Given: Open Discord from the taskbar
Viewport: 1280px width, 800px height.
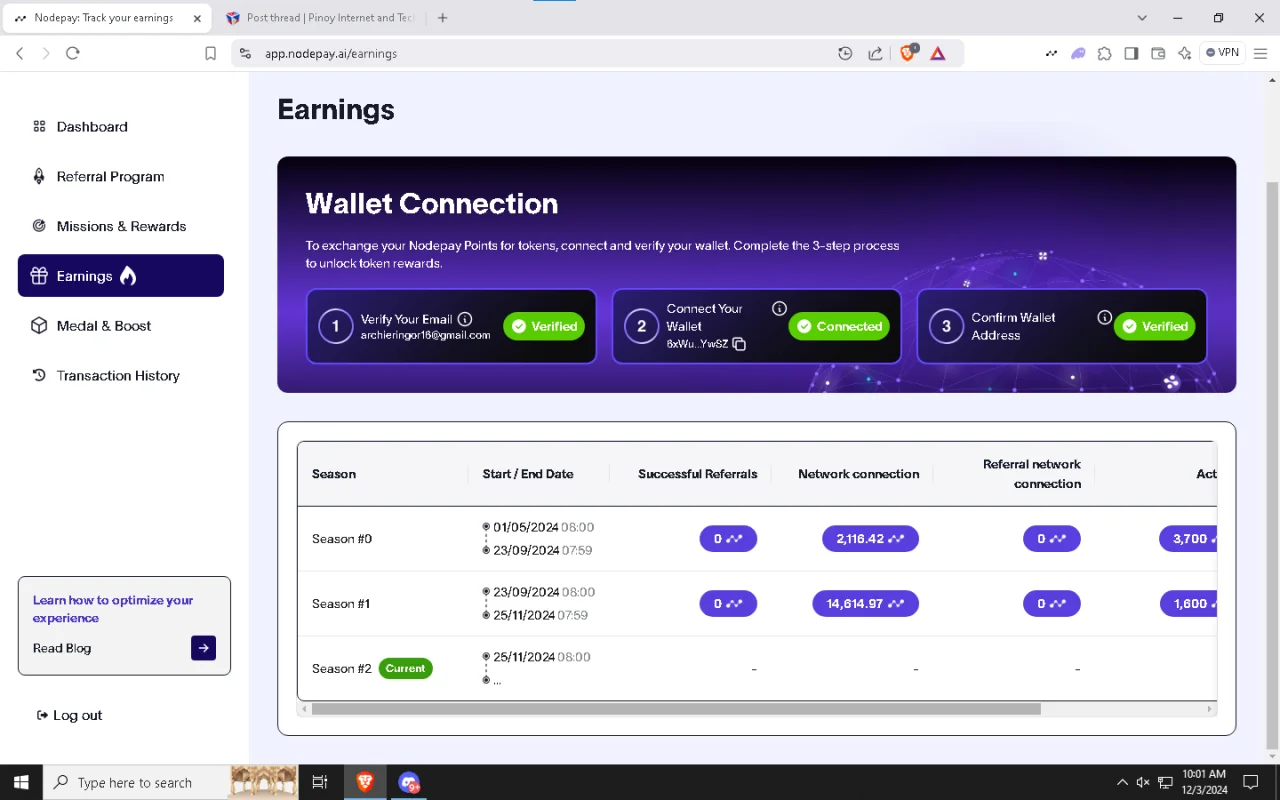Looking at the screenshot, I should [x=409, y=782].
